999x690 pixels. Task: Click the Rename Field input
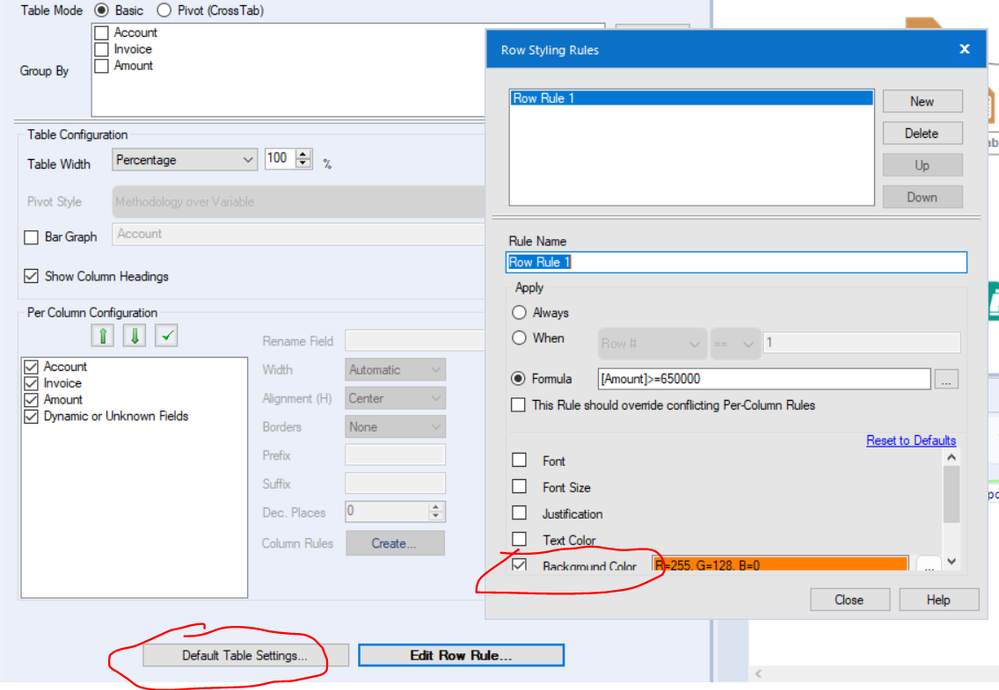point(415,340)
